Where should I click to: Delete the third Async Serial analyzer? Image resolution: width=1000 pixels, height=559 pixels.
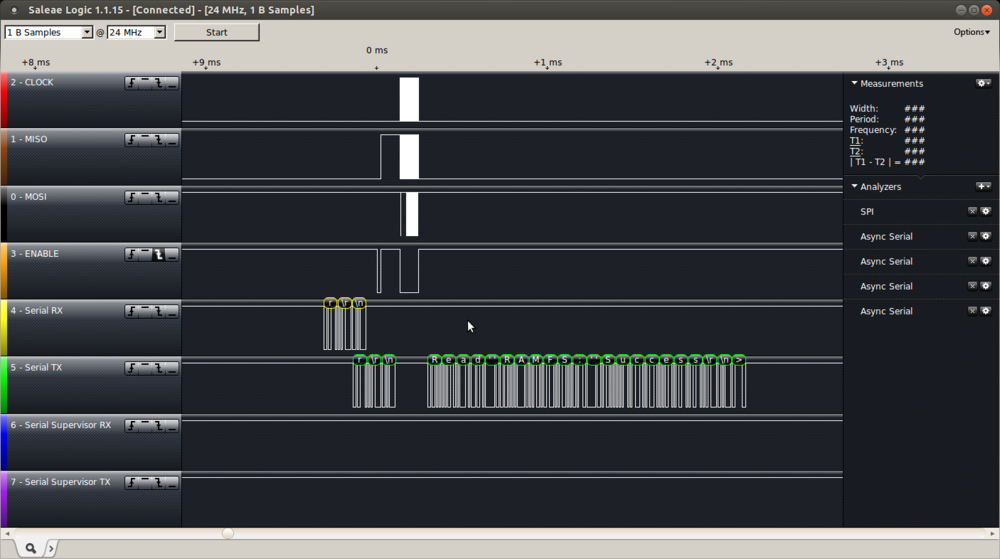pos(972,286)
